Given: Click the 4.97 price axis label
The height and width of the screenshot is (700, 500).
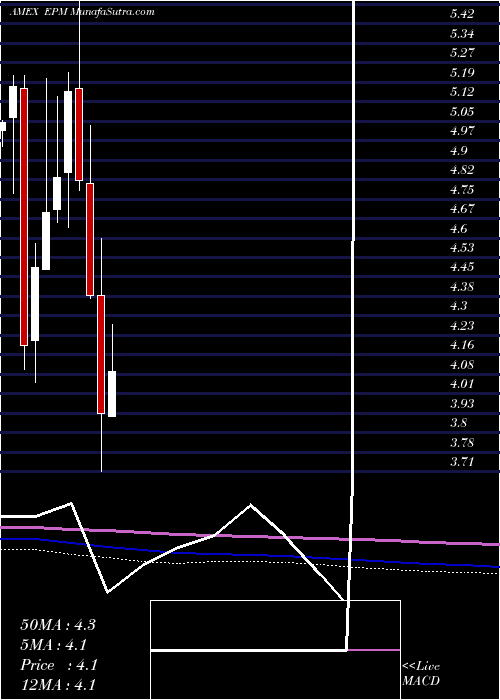Looking at the screenshot, I should coord(462,131).
